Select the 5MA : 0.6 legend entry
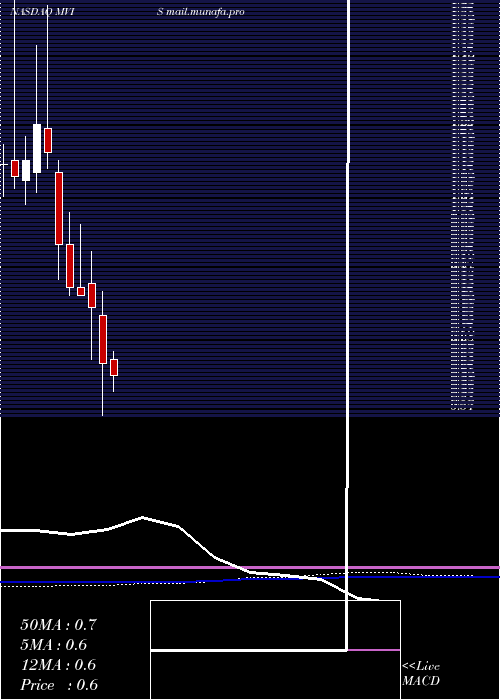The width and height of the screenshot is (500, 700). coord(54,645)
